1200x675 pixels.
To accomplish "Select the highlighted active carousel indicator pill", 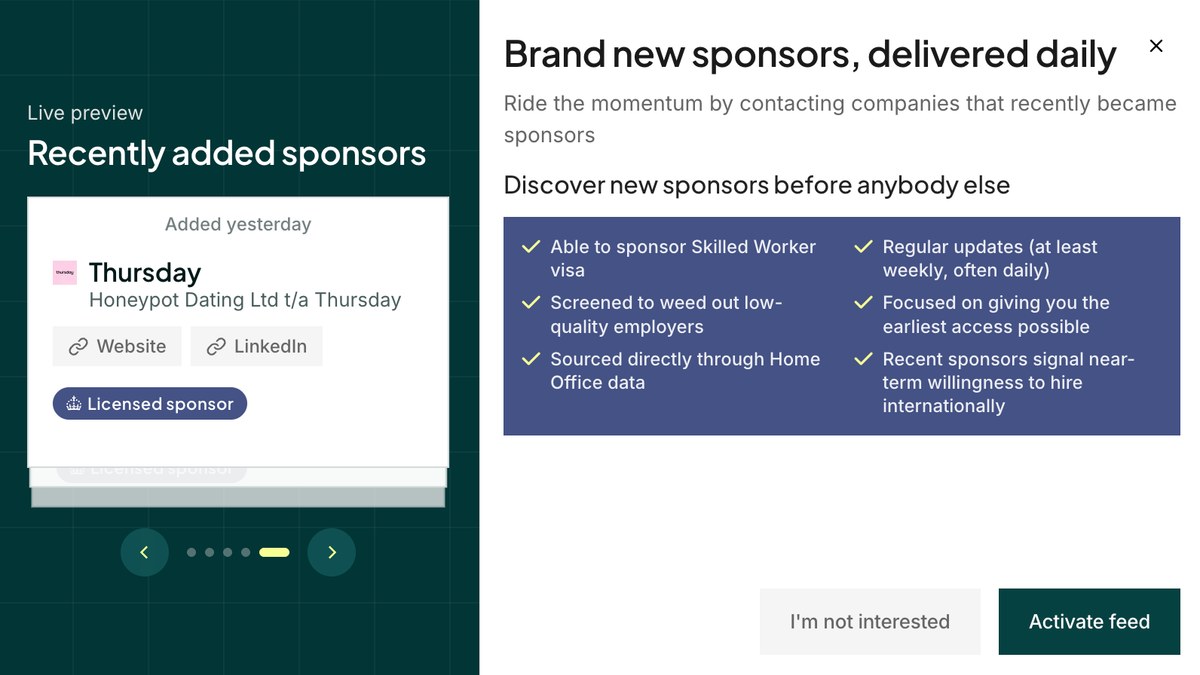I will tap(274, 552).
